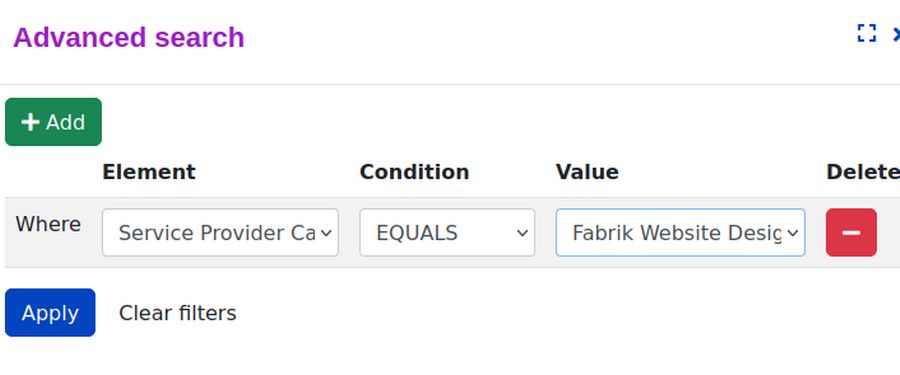Add a new filter row with the Add button
This screenshot has height=375, width=900.
(x=53, y=122)
